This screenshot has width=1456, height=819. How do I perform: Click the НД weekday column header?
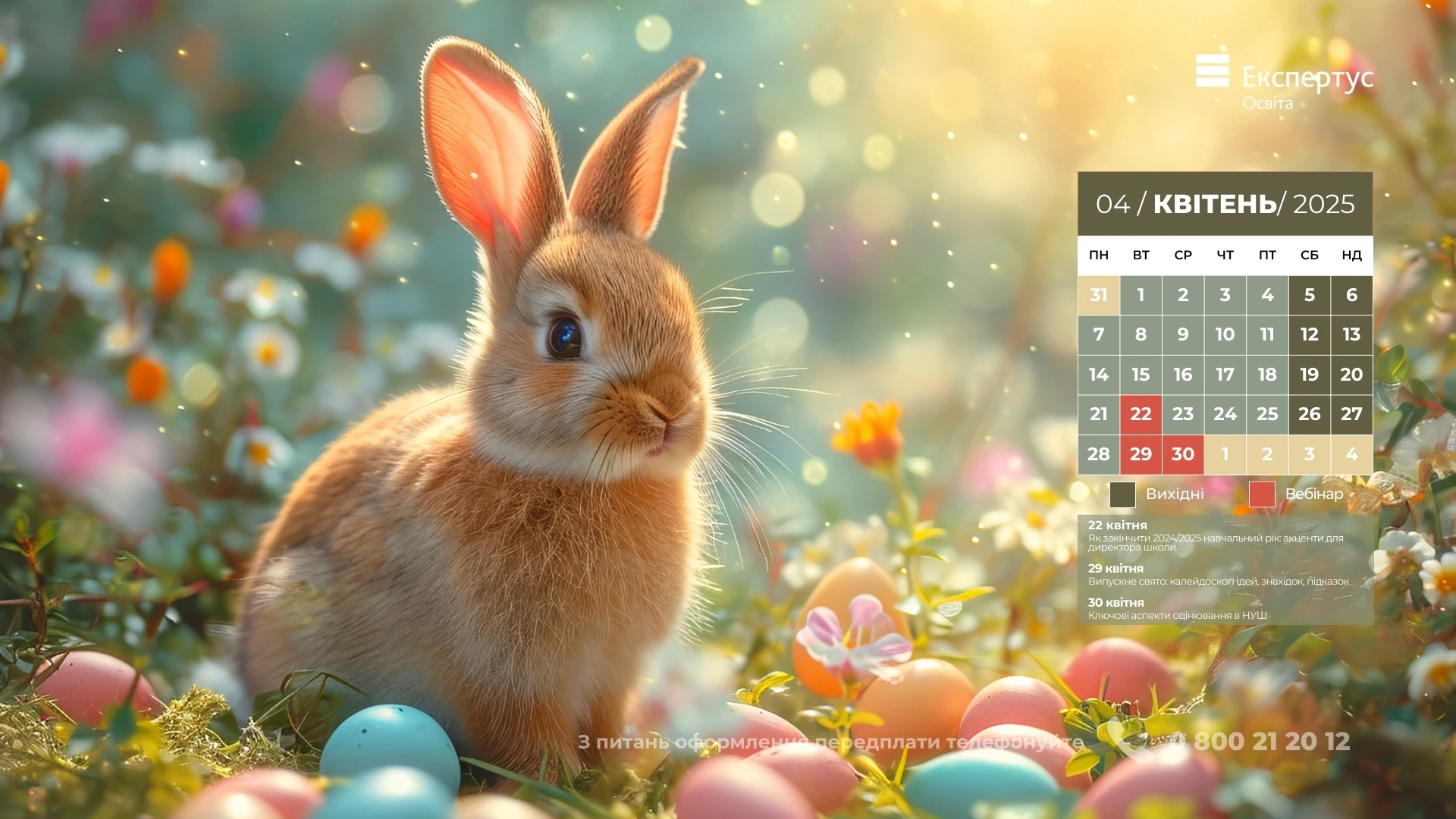pyautogui.click(x=1351, y=256)
